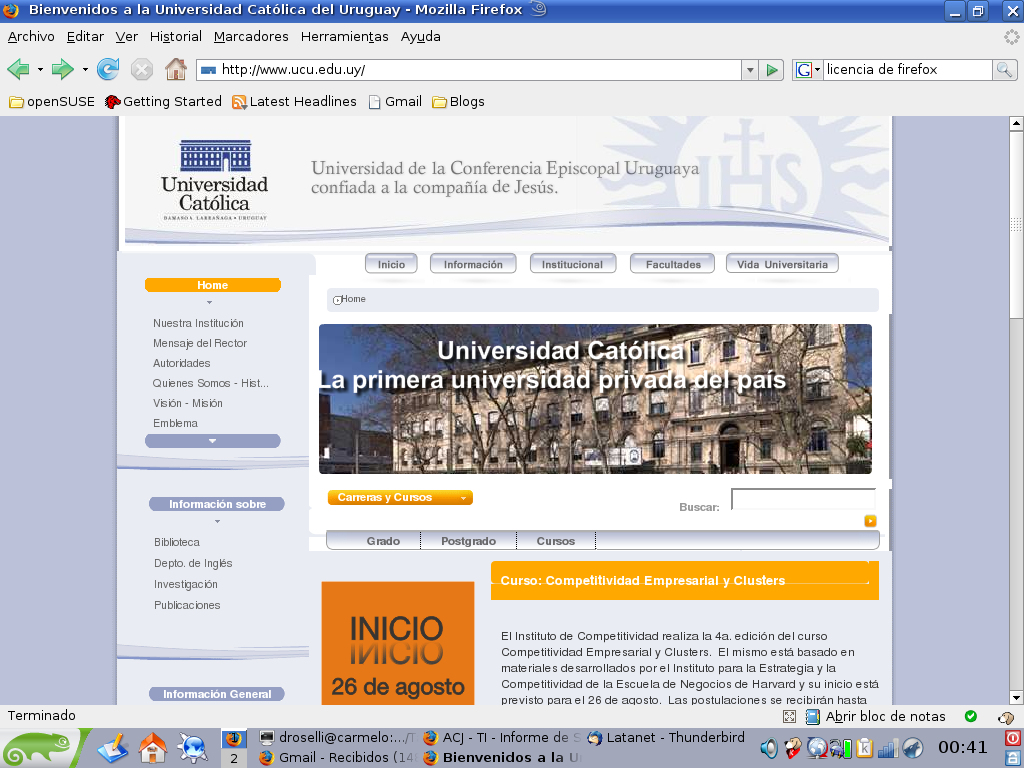Open the openSUSE bookmarks folder
This screenshot has height=768, width=1024.
52,101
